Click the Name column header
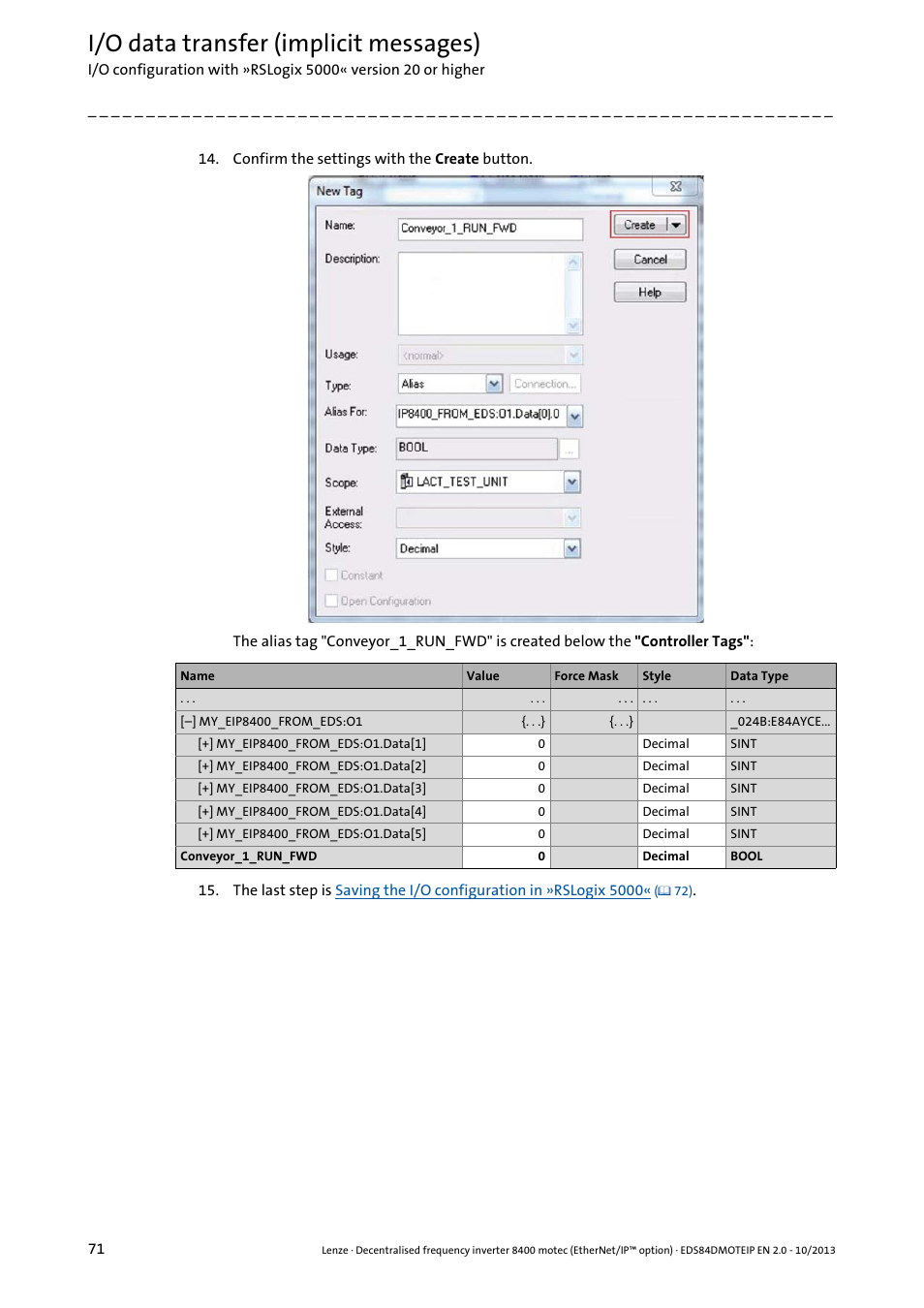 (x=319, y=676)
